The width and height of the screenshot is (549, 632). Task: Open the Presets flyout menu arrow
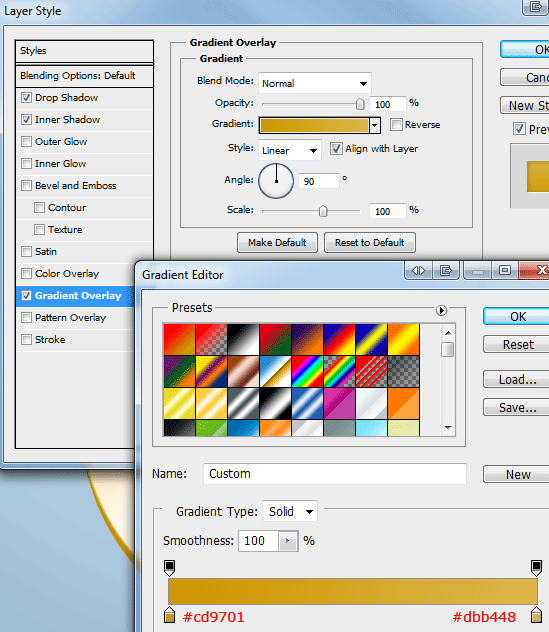pos(441,310)
